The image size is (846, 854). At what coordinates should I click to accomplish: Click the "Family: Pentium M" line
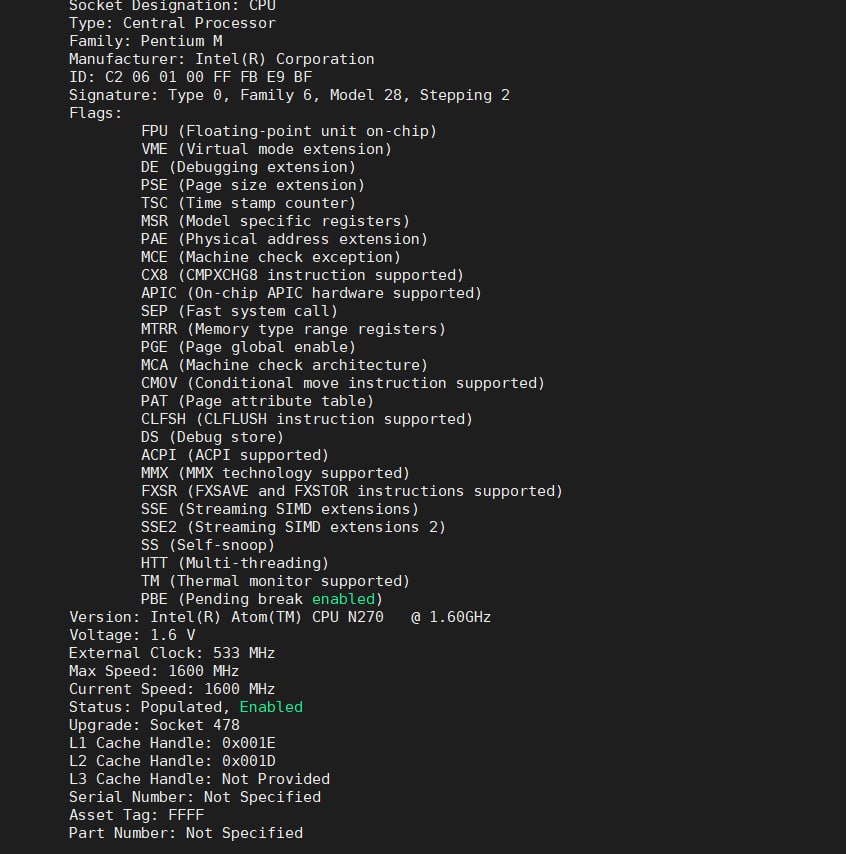(x=146, y=41)
